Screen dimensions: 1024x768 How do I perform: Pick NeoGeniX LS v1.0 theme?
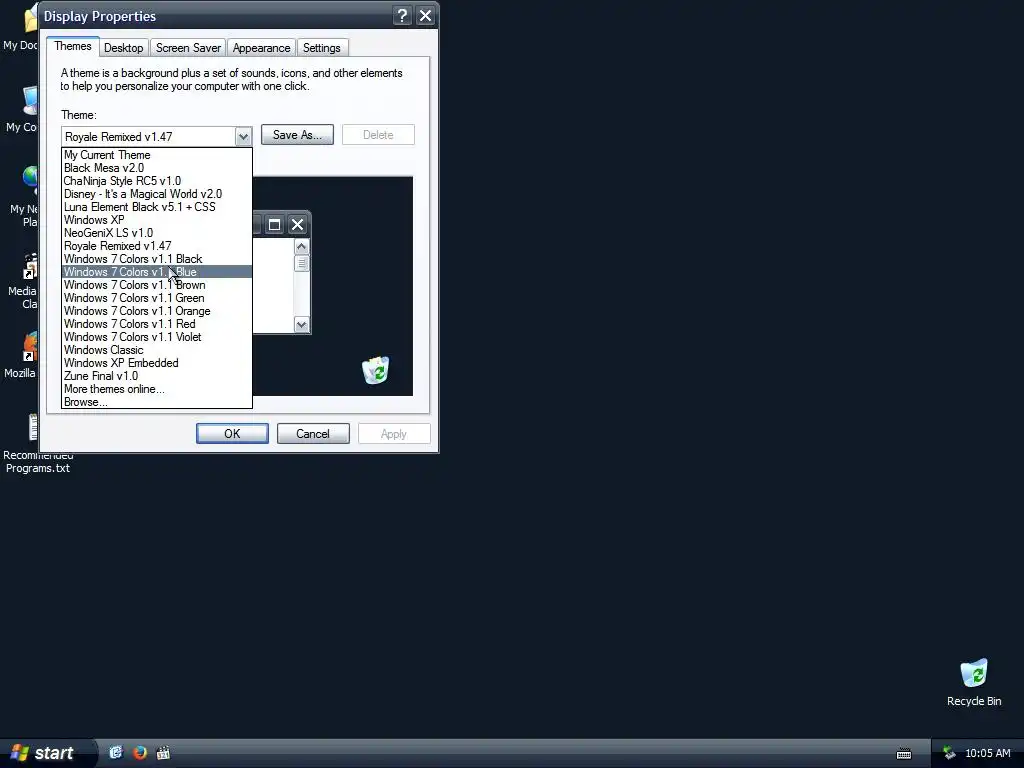point(157,233)
